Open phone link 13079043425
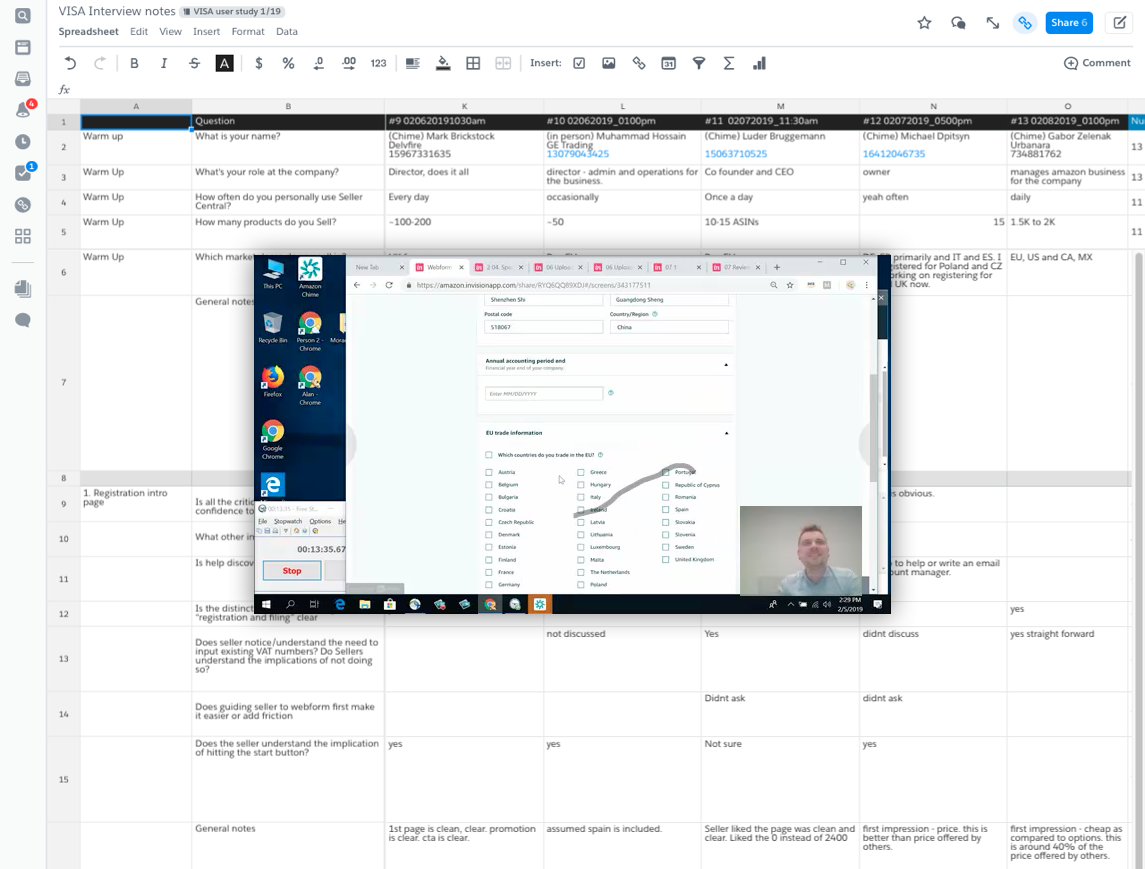The width and height of the screenshot is (1145, 869). pyautogui.click(x=578, y=154)
